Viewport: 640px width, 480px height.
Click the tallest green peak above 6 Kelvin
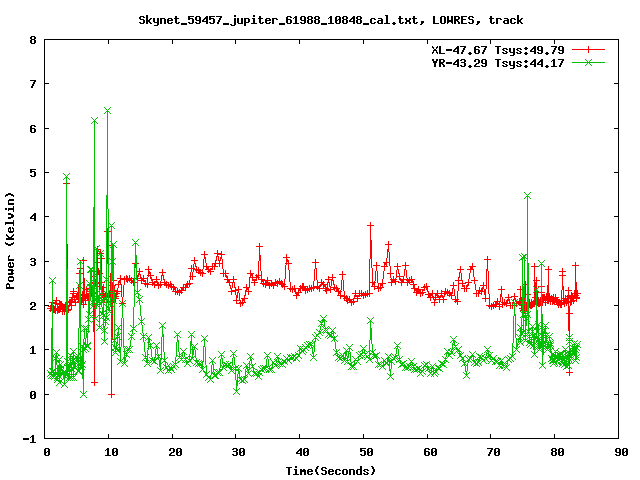[x=107, y=111]
